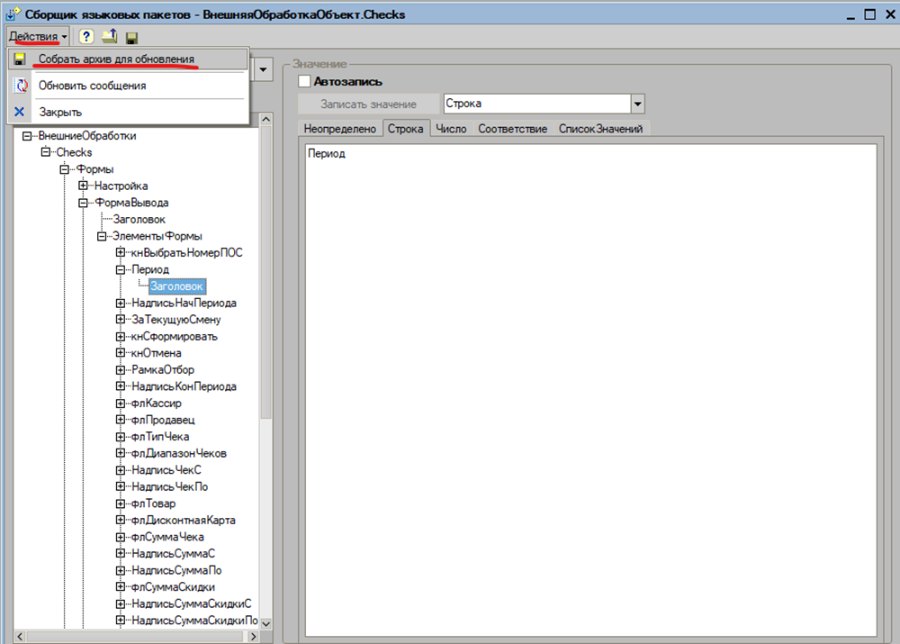Click the refresh icon beside Обновить сообщения
The width and height of the screenshot is (900, 644).
coord(21,86)
